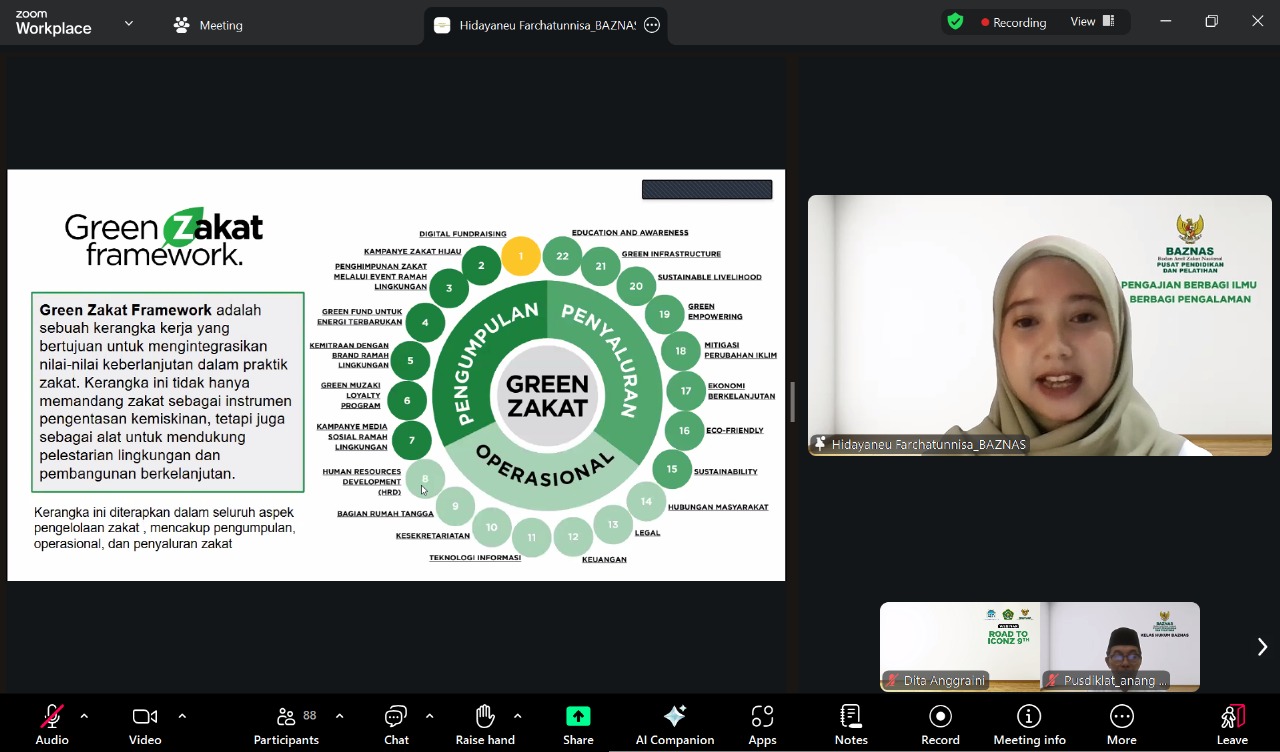Start sharing with the green Share button

coord(578,724)
